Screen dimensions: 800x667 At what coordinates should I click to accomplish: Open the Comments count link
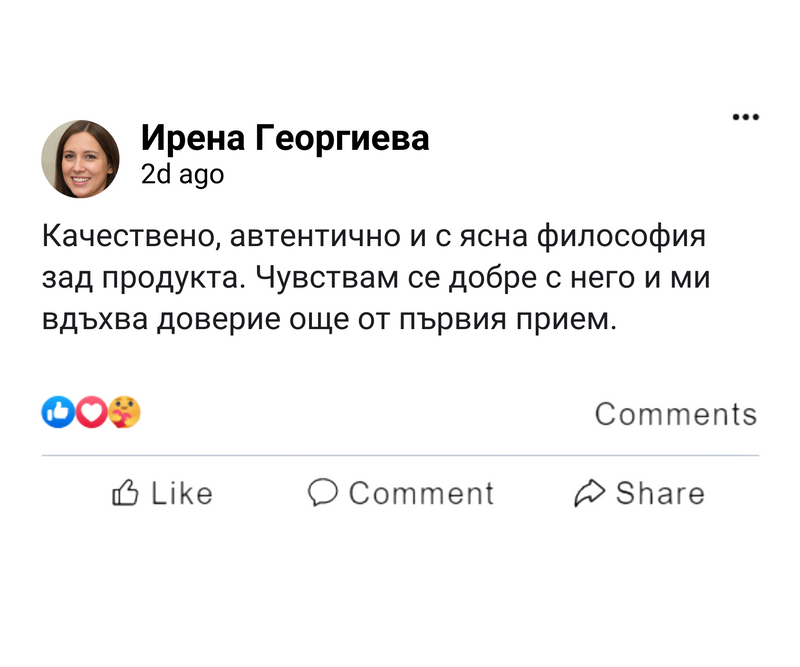tap(676, 414)
